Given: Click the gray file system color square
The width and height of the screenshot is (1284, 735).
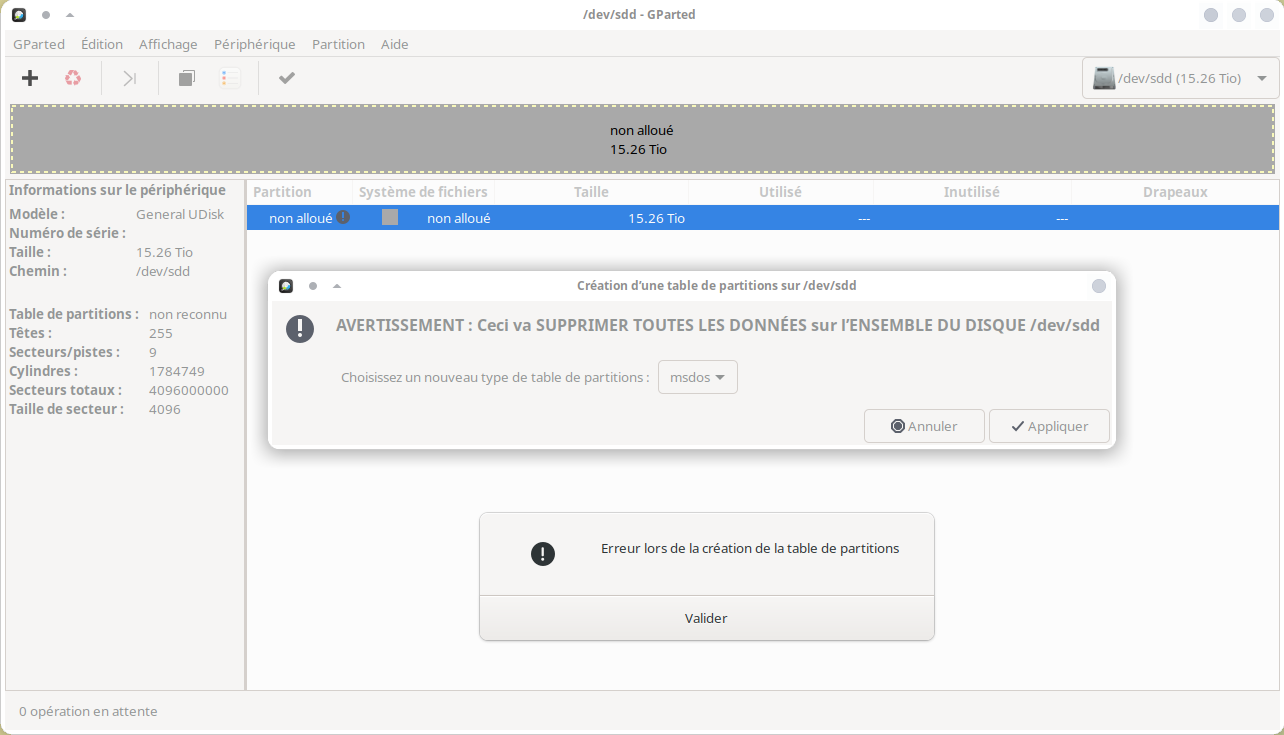Looking at the screenshot, I should tap(390, 217).
